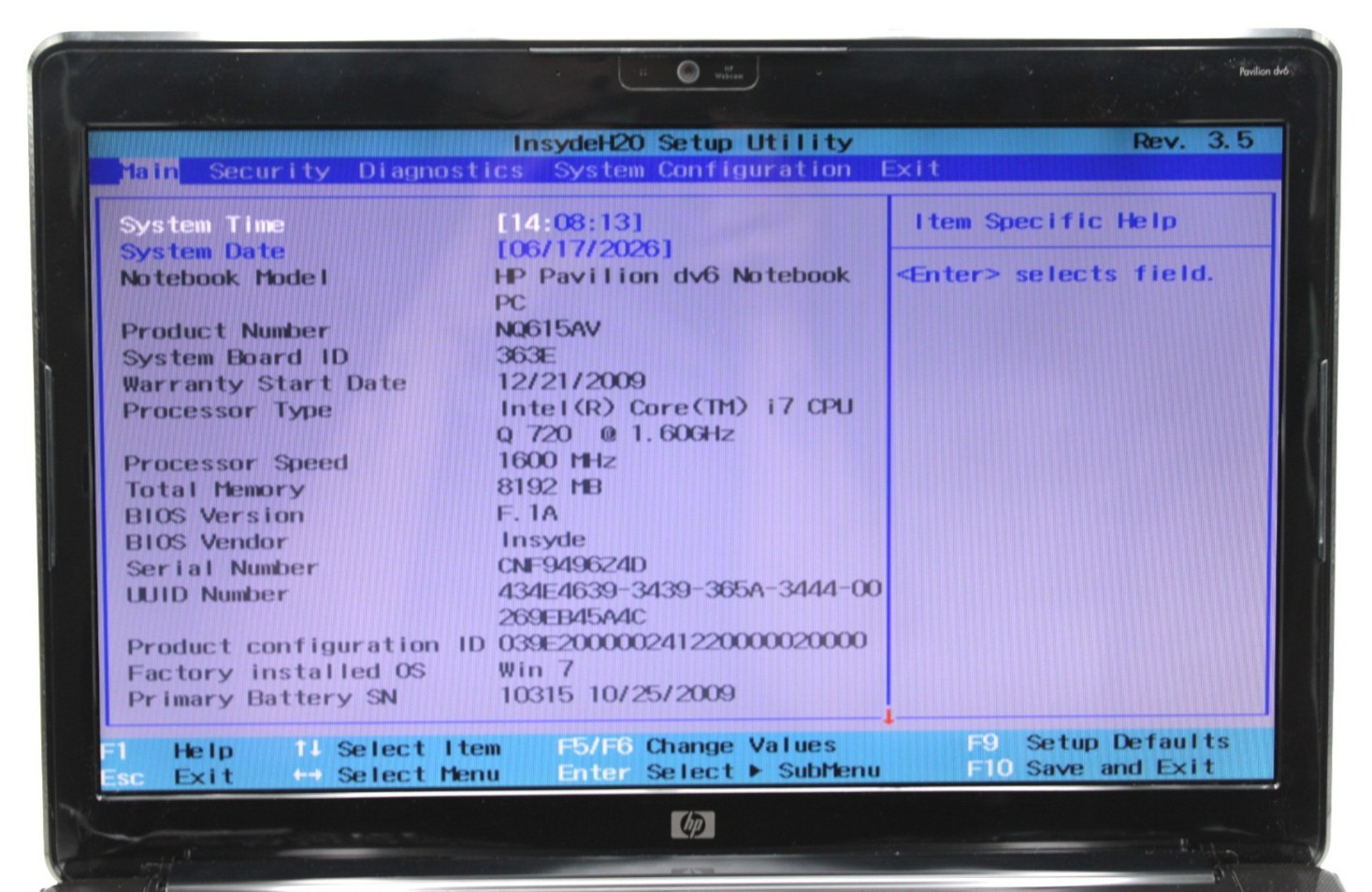
Task: Click the Product configuration ID label
Action: [x=306, y=646]
